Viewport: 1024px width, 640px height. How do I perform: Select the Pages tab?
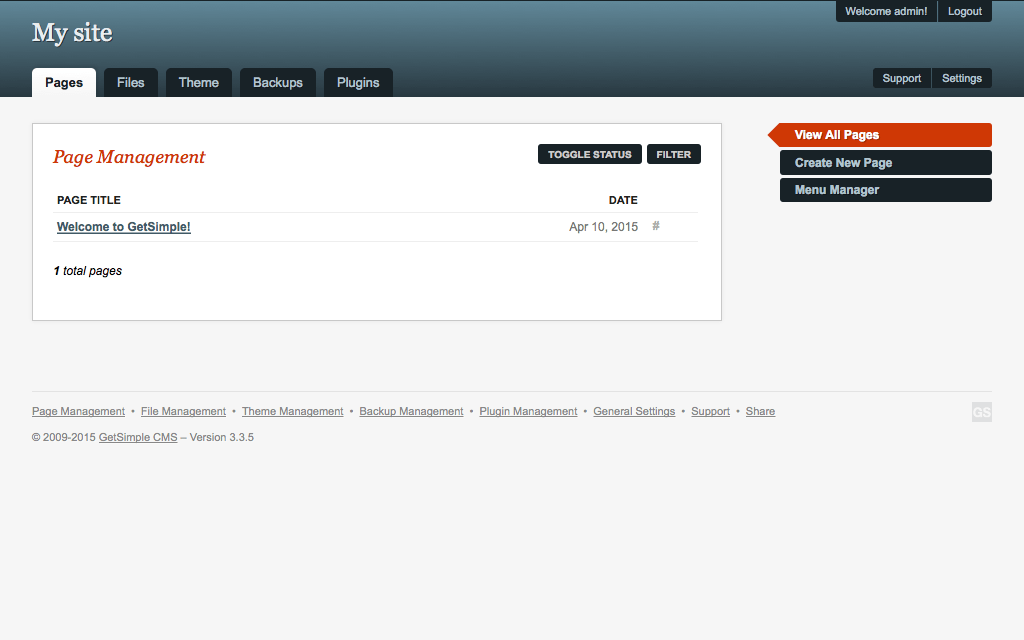click(64, 82)
